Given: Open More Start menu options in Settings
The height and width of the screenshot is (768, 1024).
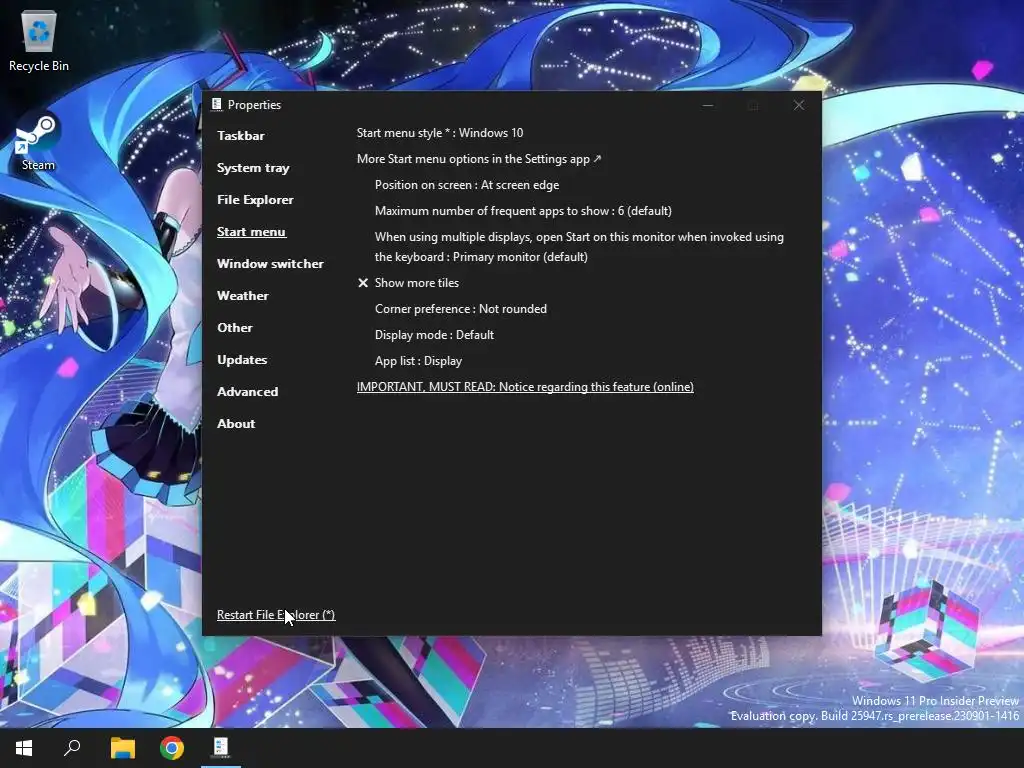Looking at the screenshot, I should point(479,159).
